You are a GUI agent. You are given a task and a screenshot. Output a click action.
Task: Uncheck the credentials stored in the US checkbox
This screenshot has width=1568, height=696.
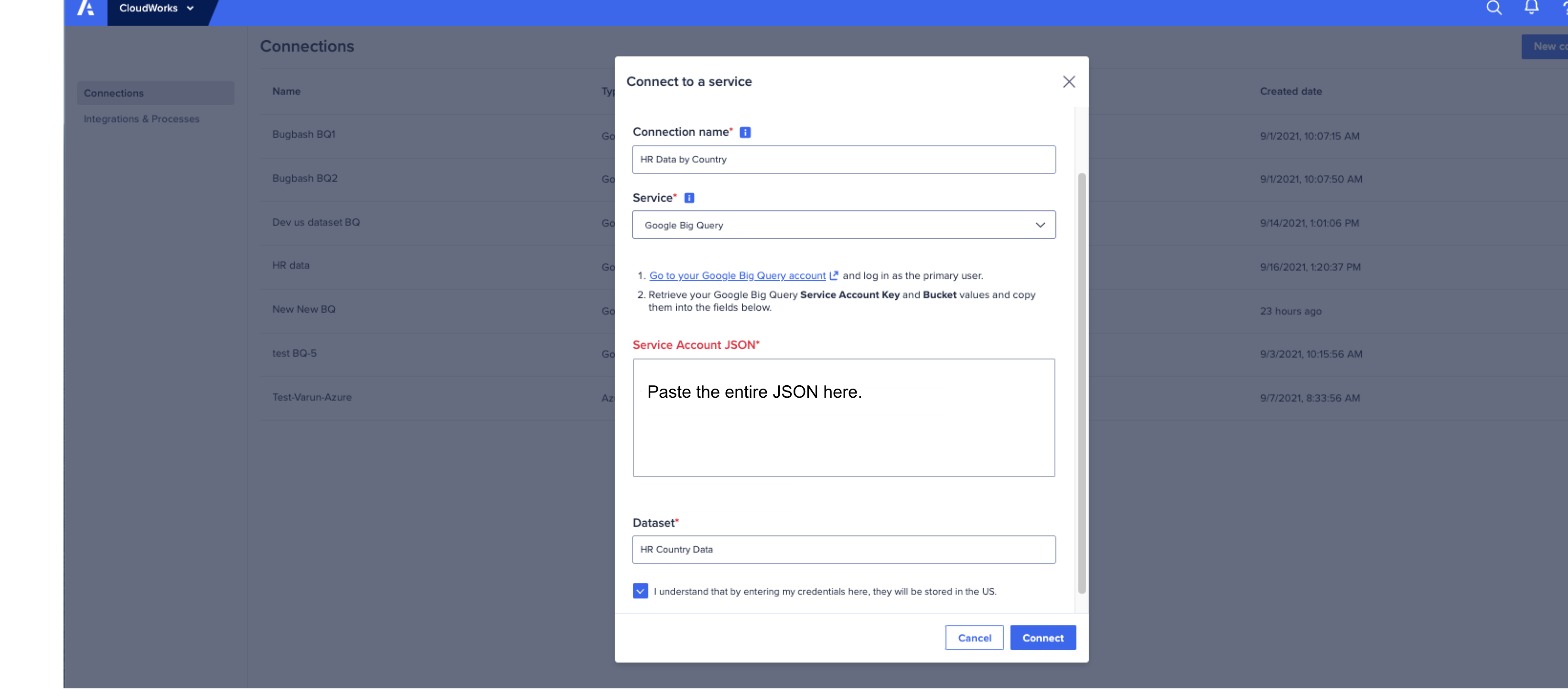(x=640, y=591)
